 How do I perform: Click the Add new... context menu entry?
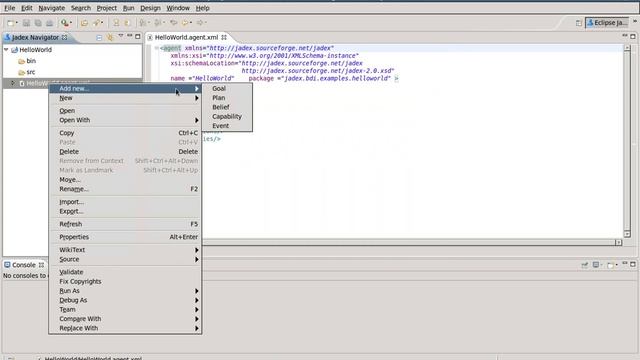[x=125, y=88]
